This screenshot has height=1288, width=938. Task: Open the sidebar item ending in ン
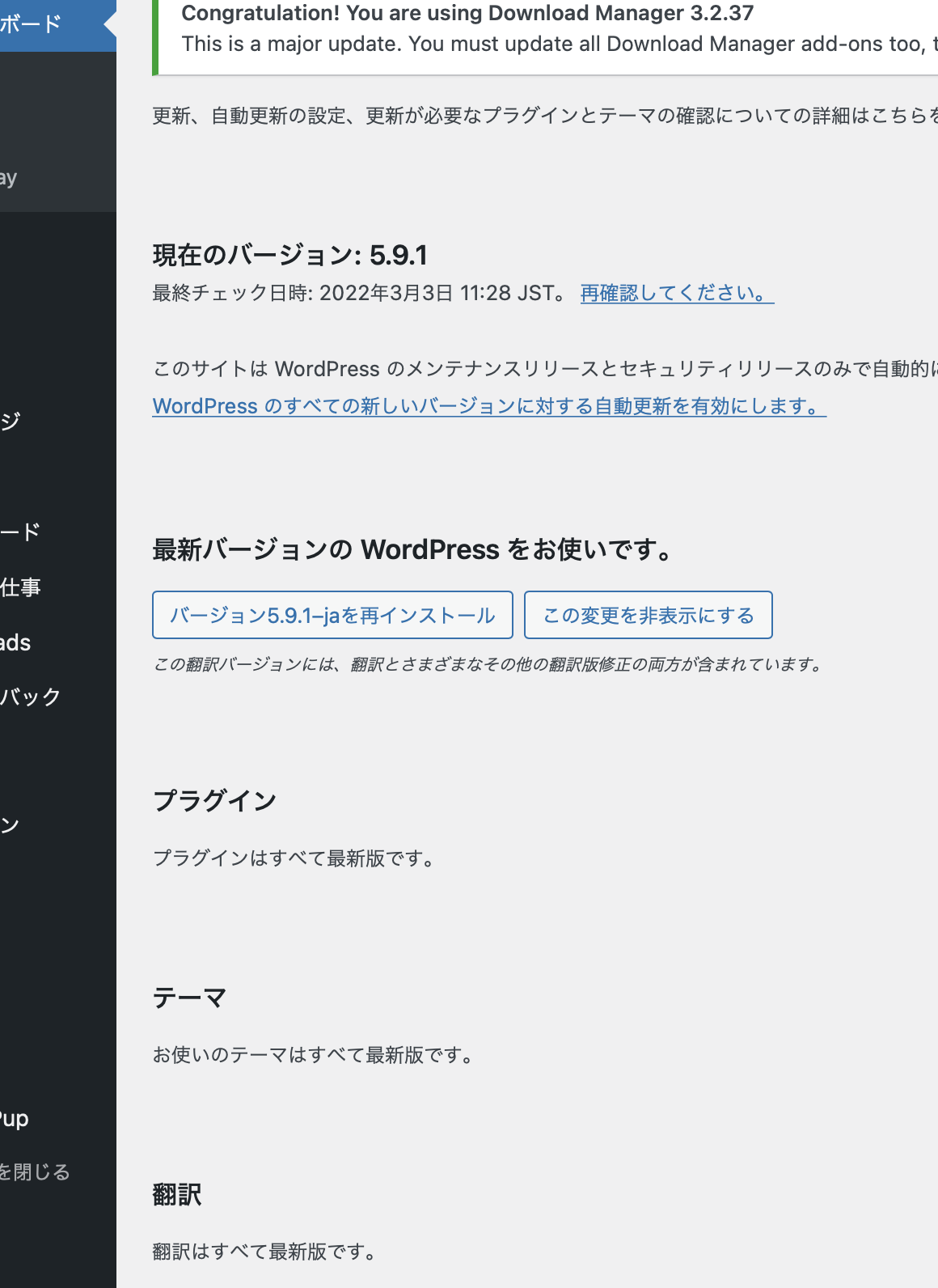11,825
